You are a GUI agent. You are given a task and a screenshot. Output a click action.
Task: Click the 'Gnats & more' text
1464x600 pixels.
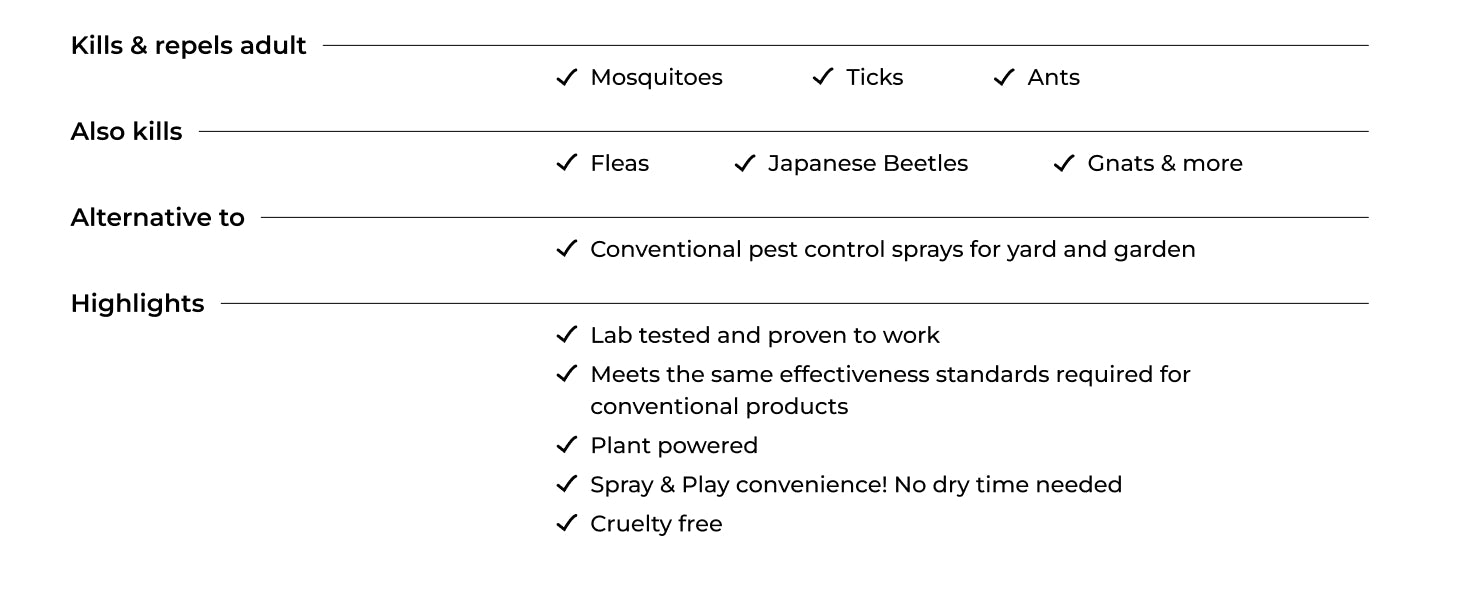1165,164
